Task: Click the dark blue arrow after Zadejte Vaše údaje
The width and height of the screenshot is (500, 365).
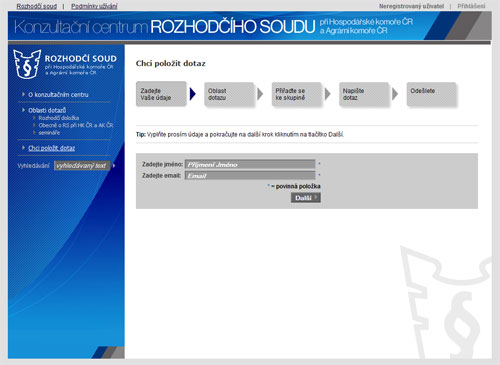Action: click(193, 94)
